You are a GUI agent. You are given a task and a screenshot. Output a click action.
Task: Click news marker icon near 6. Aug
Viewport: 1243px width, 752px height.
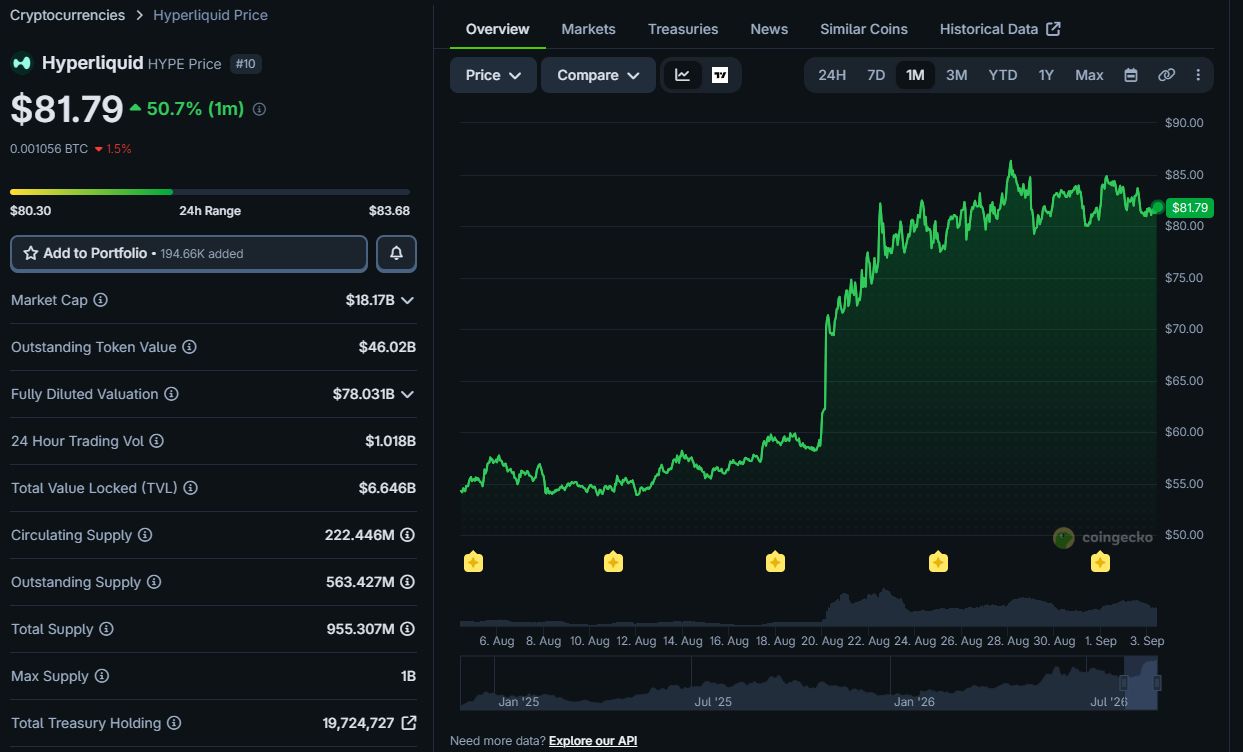pyautogui.click(x=473, y=562)
